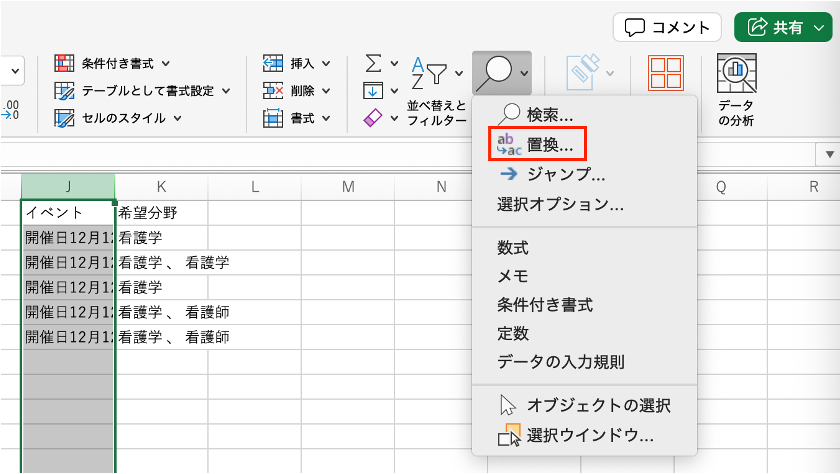Click the Go To (ジャンプ) arrow icon
The image size is (840, 474).
point(508,174)
